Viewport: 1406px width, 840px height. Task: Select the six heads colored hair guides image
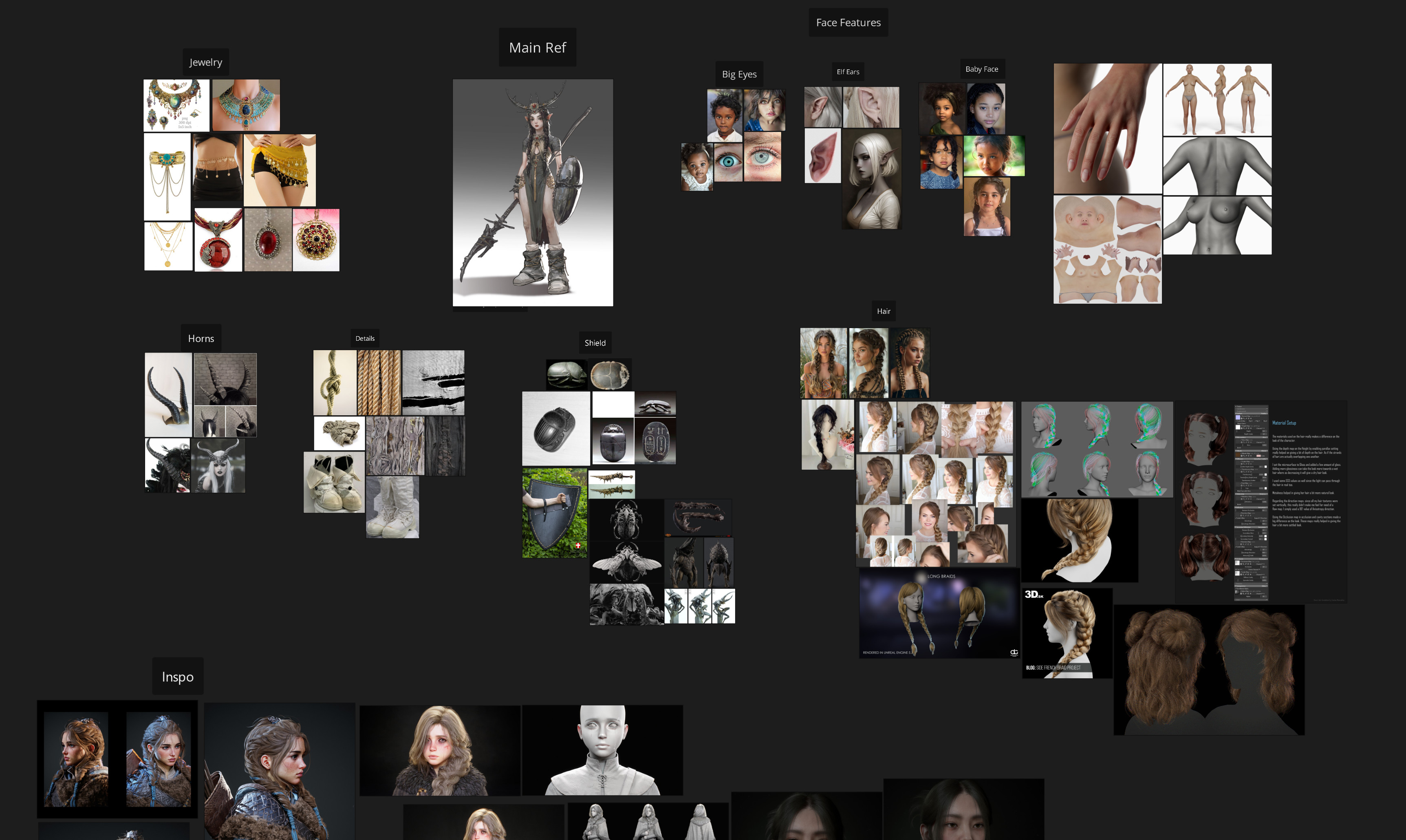pos(1097,450)
